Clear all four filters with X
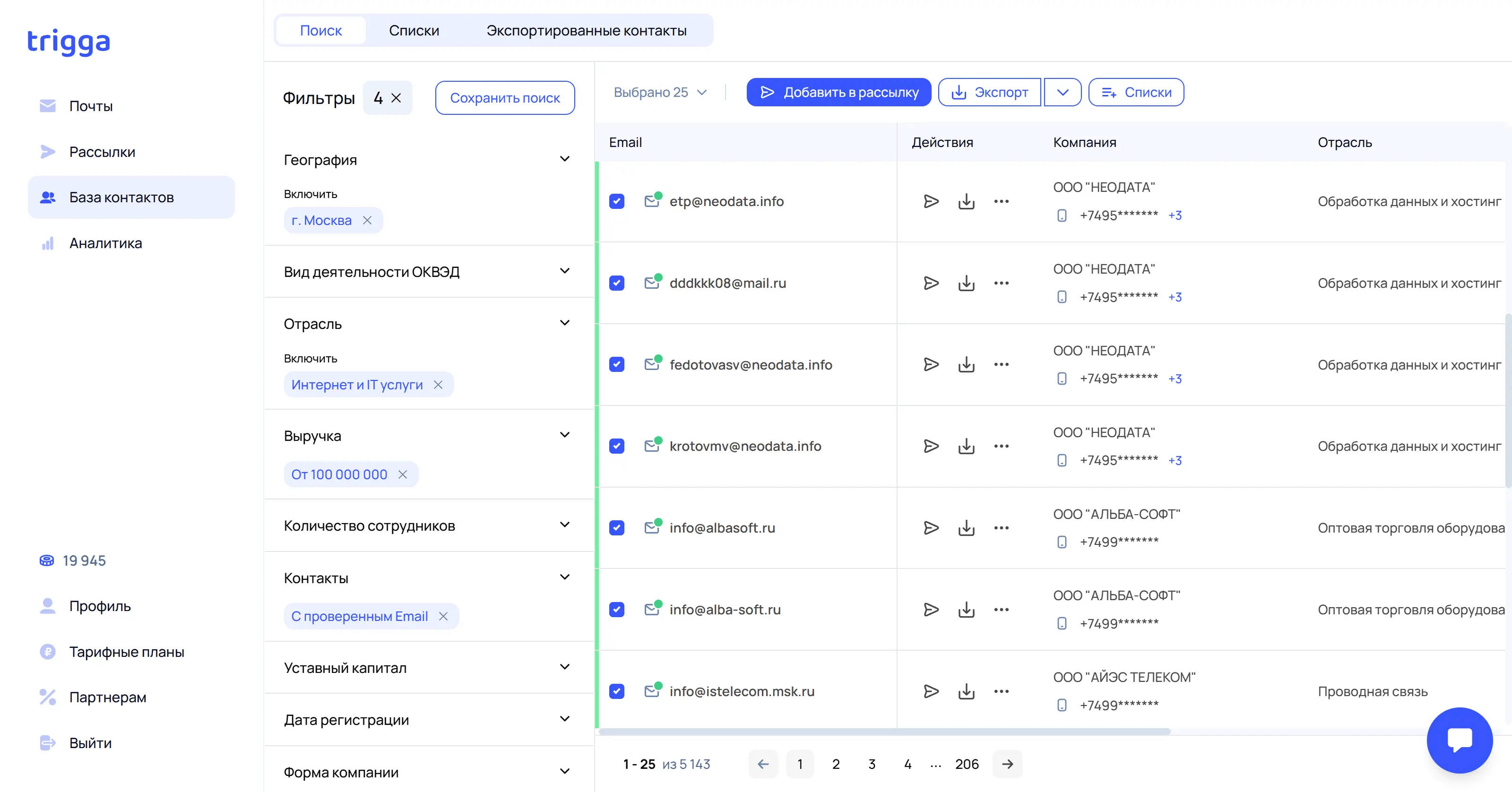The image size is (1512, 792). coord(397,98)
